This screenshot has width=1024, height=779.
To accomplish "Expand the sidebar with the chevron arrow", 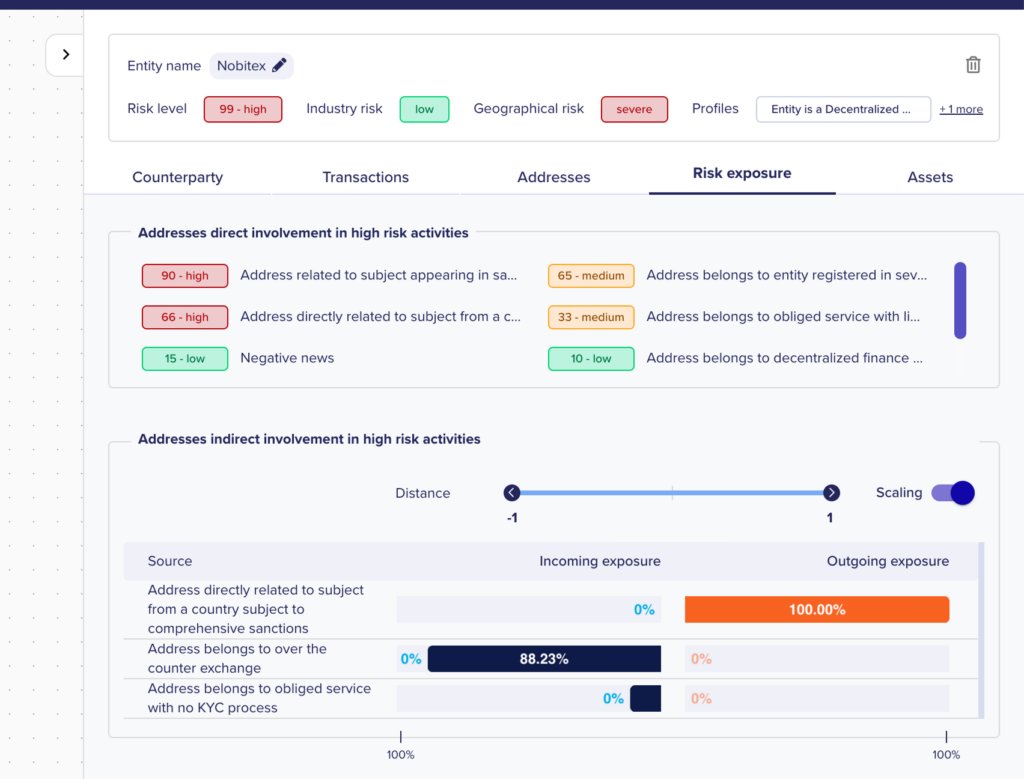I will [65, 54].
